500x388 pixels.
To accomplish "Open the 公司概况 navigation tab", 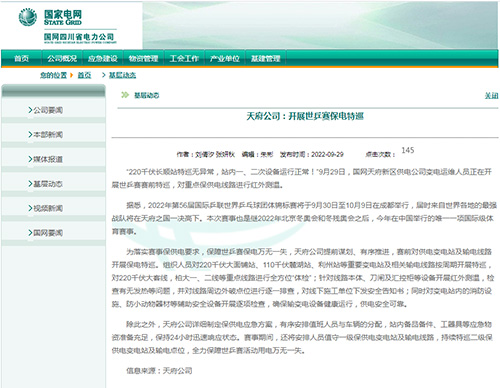I will pyautogui.click(x=62, y=59).
